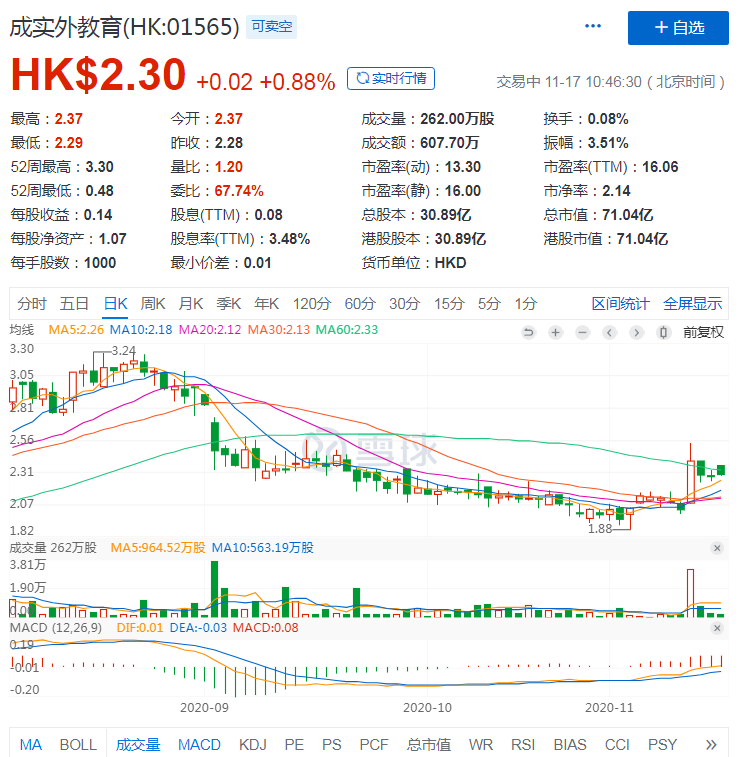Viewport: 738px width, 757px height.
Task: Click the 2020-09 date axis label
Action: tap(204, 708)
